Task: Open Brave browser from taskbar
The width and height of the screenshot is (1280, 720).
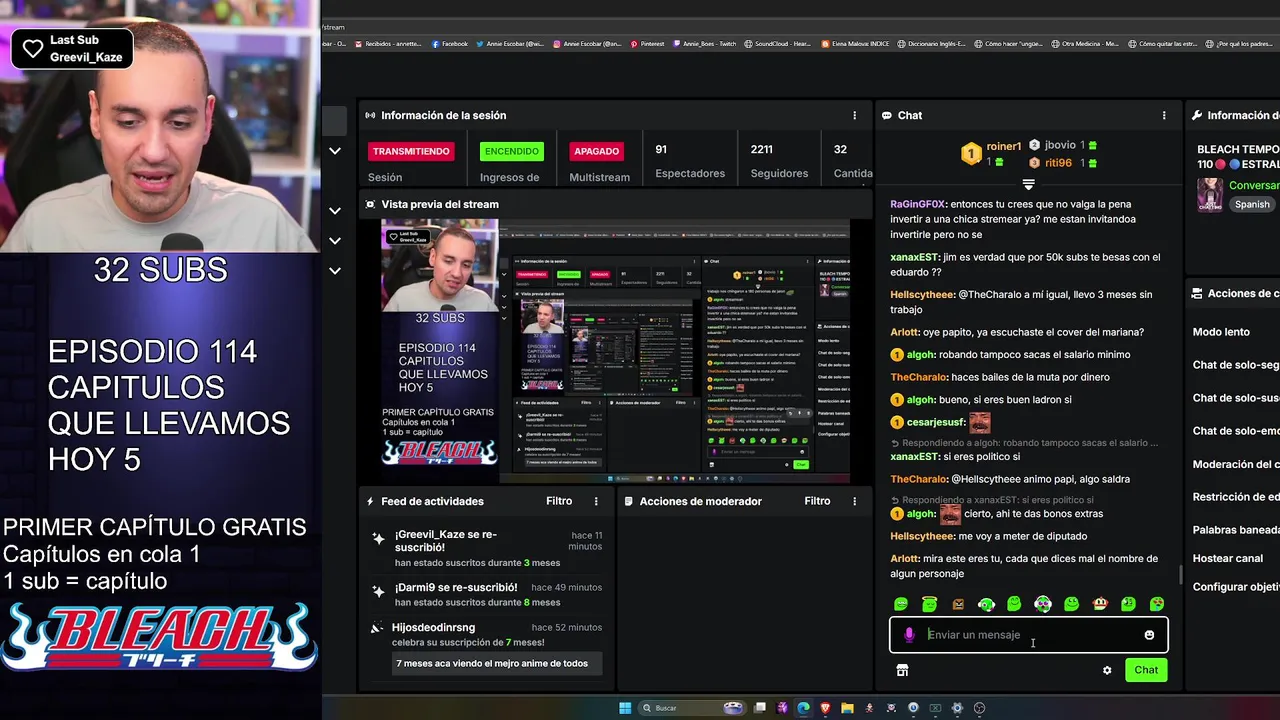Action: (x=825, y=708)
